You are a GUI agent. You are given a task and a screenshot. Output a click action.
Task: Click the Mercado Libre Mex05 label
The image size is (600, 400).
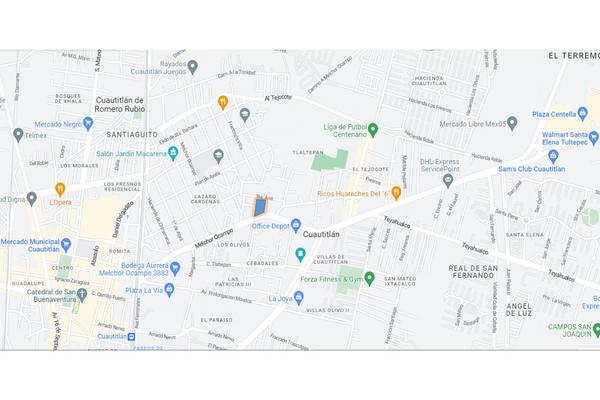pos(473,124)
